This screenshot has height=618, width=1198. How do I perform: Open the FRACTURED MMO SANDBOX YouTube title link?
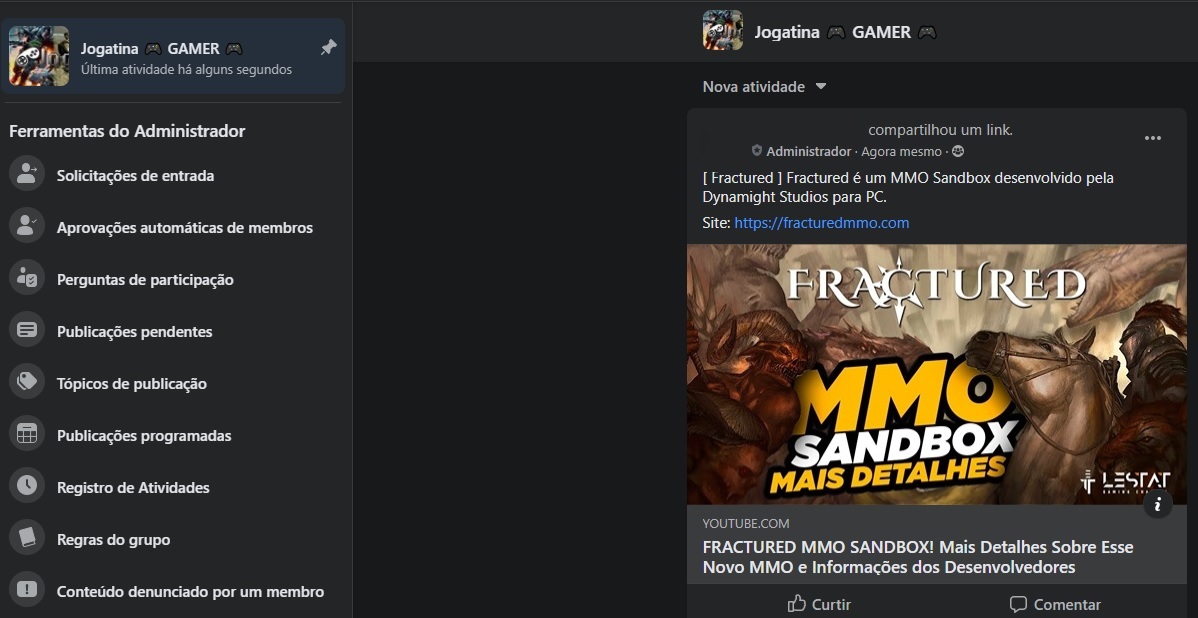pyautogui.click(x=918, y=557)
